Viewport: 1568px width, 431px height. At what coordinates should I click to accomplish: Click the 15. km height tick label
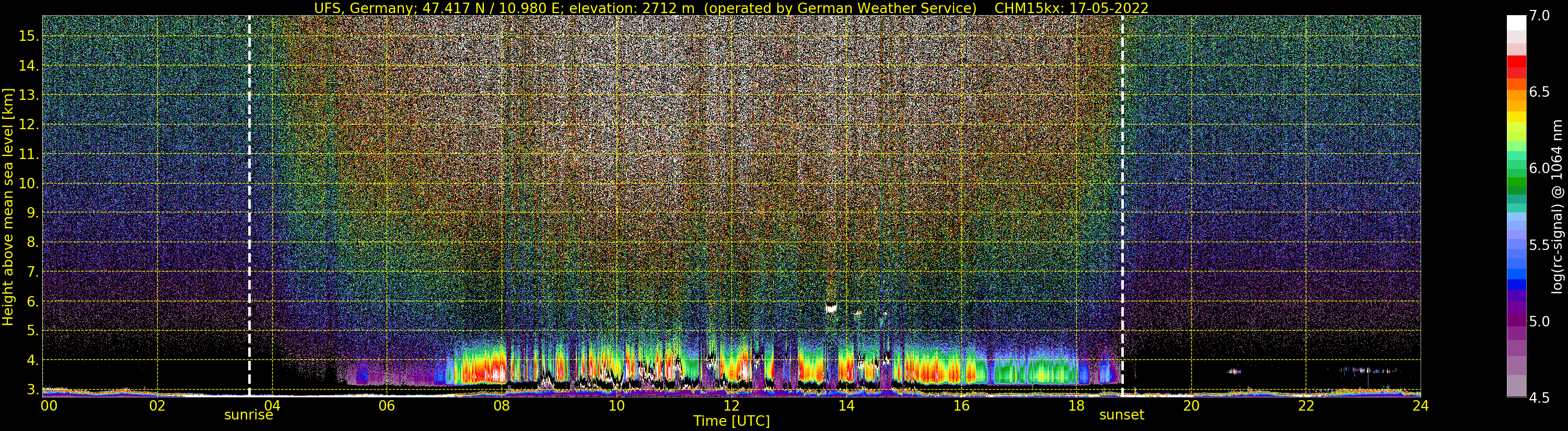[29, 36]
